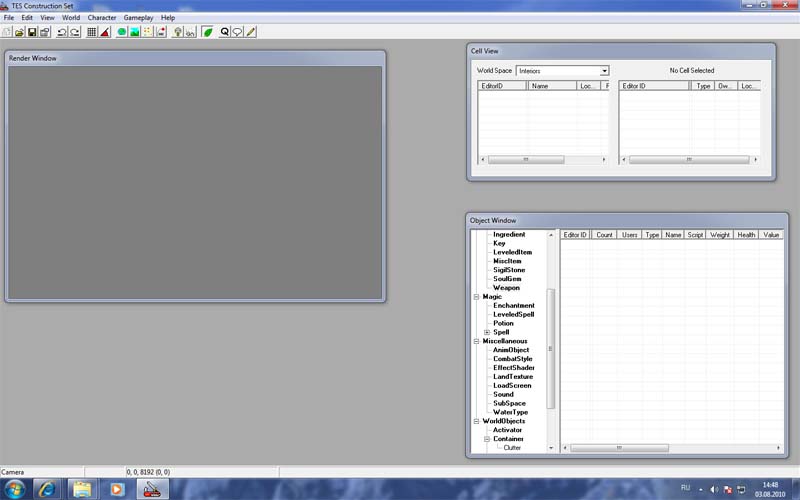
Task: Open the Windows Start menu
Action: click(x=14, y=489)
